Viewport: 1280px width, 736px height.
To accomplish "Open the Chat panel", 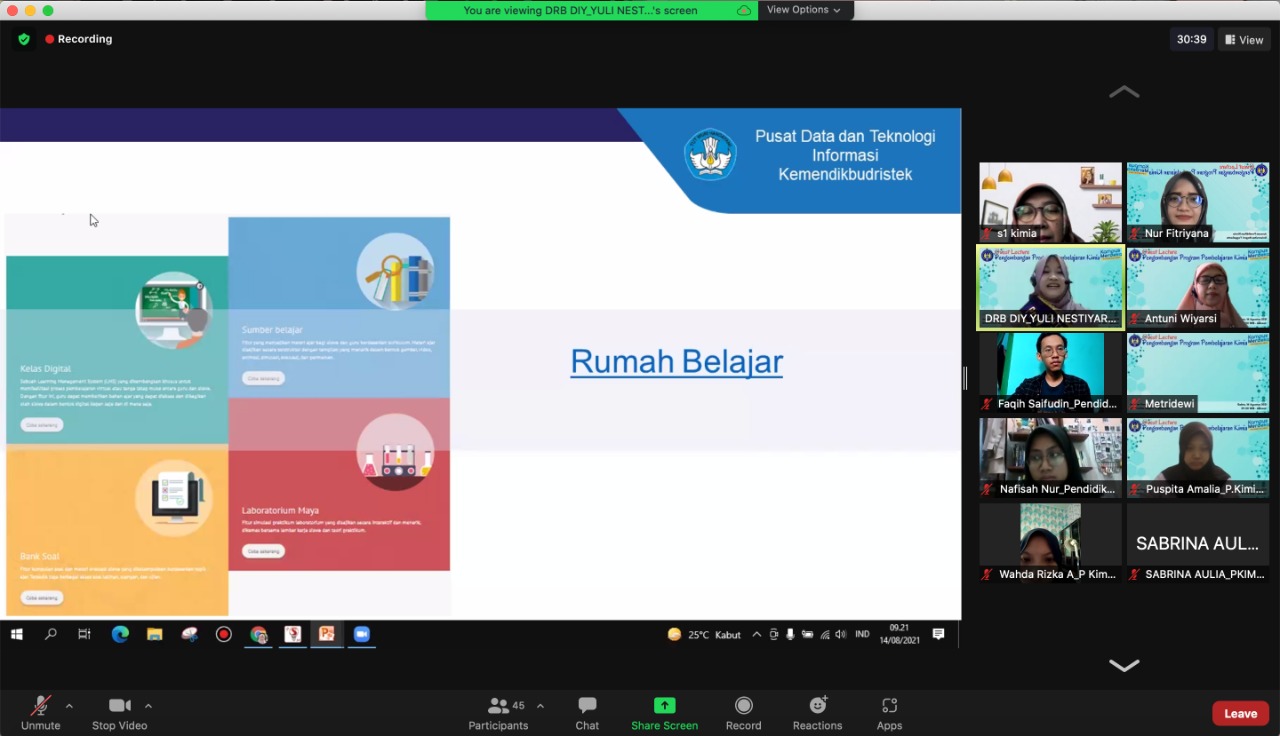I will click(587, 714).
